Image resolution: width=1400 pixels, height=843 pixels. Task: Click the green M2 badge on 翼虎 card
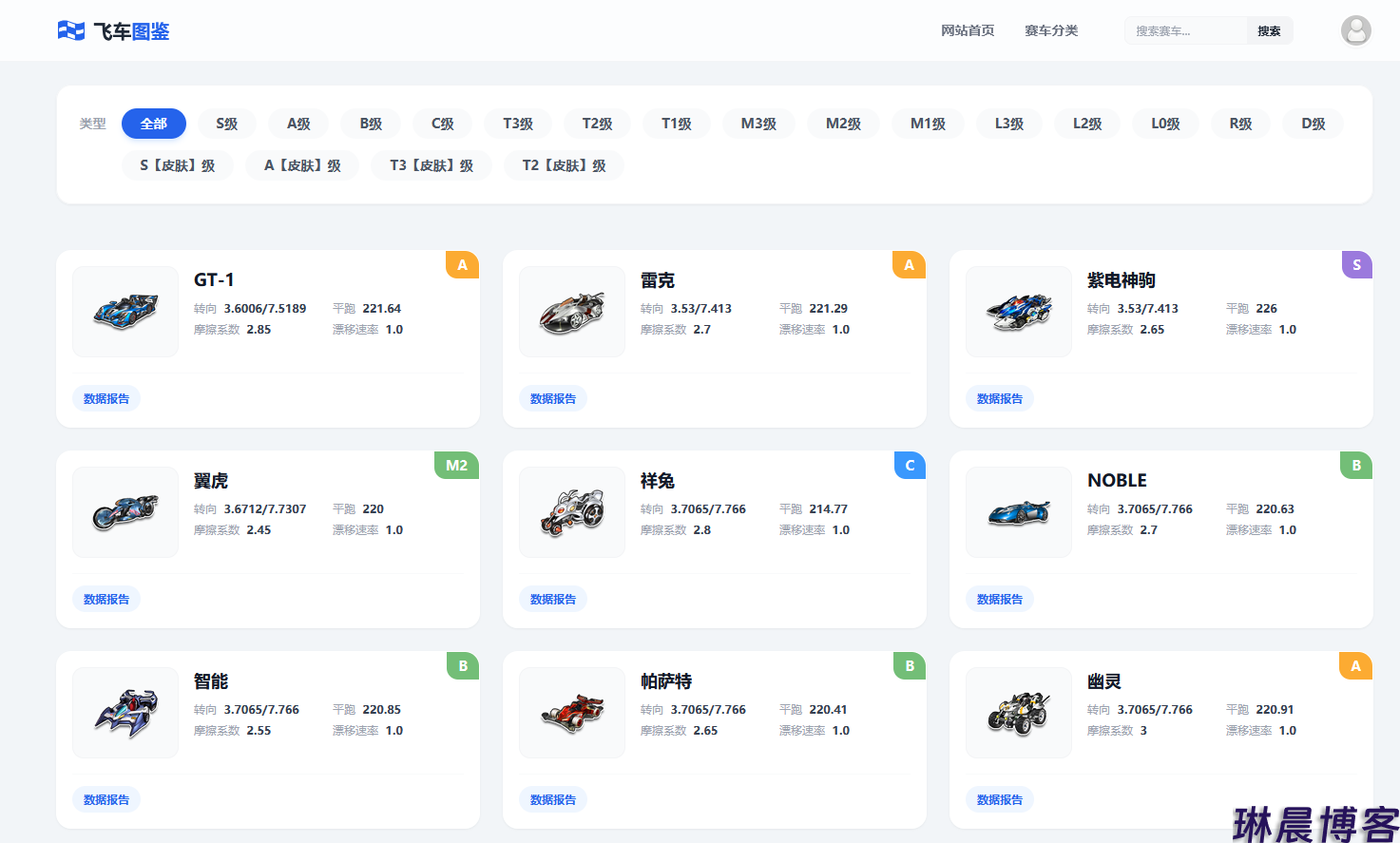(x=456, y=466)
